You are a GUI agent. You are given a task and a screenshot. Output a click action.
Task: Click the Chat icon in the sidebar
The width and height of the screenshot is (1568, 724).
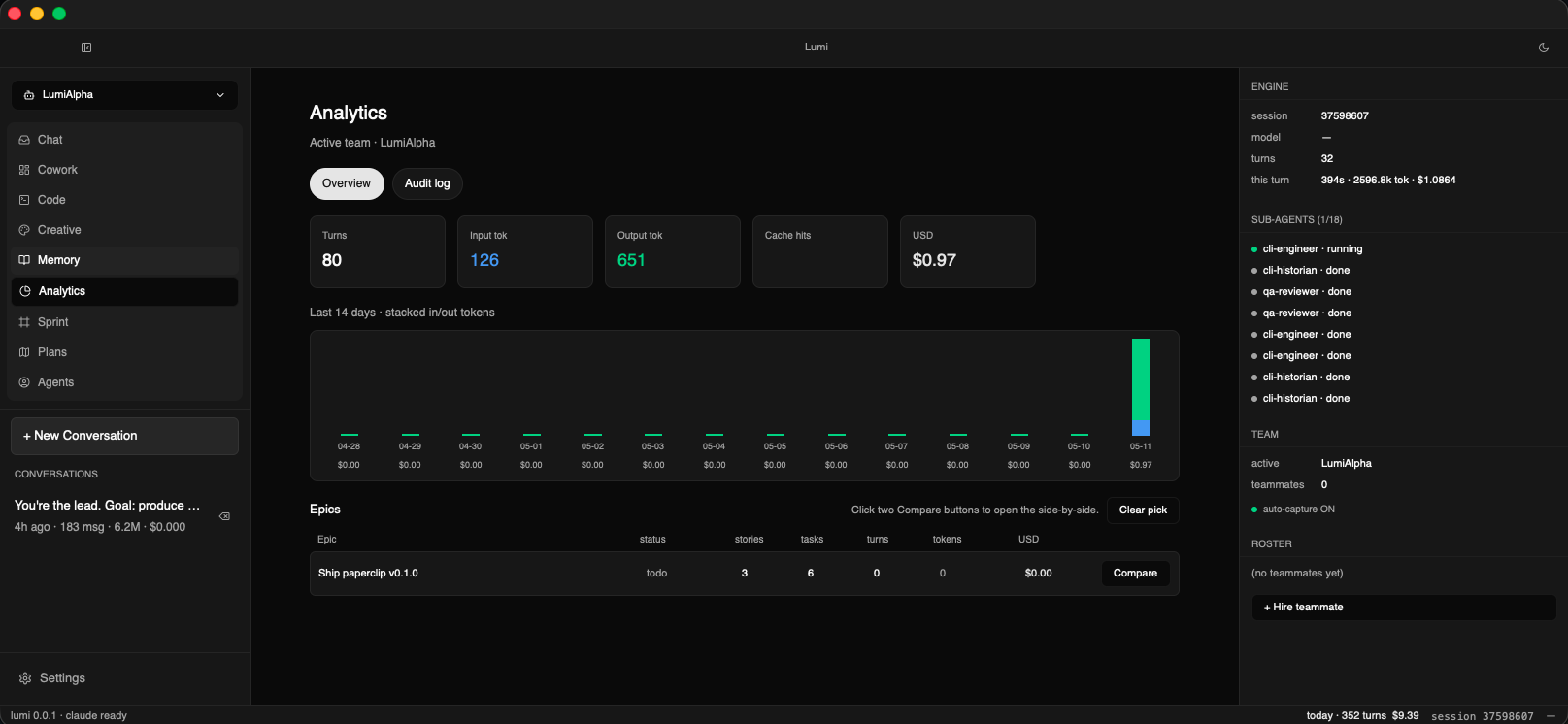(24, 140)
